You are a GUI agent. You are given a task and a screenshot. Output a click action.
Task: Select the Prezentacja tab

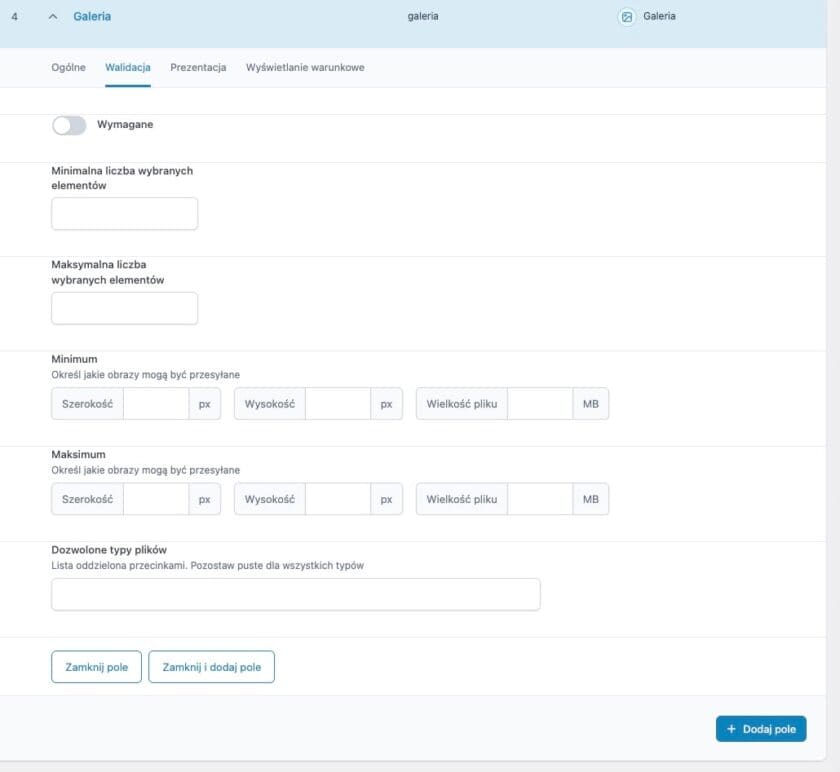coord(198,67)
